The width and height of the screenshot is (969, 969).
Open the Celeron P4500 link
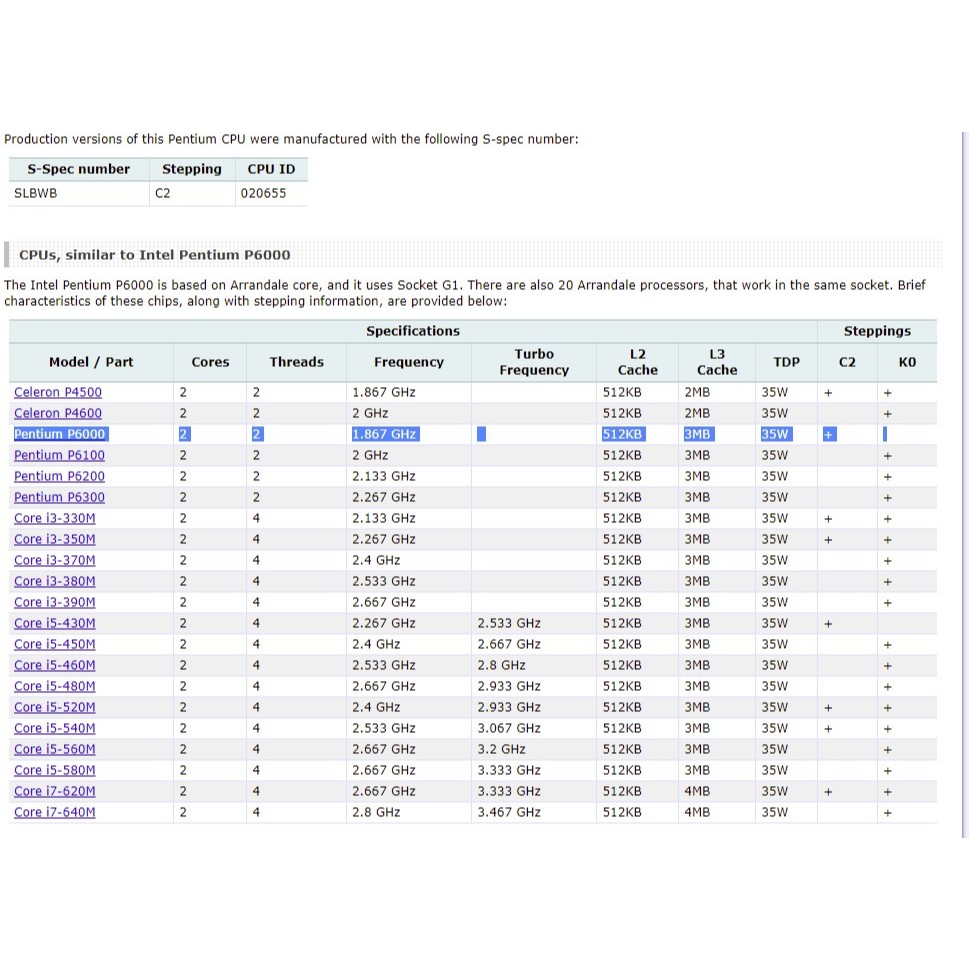coord(58,392)
